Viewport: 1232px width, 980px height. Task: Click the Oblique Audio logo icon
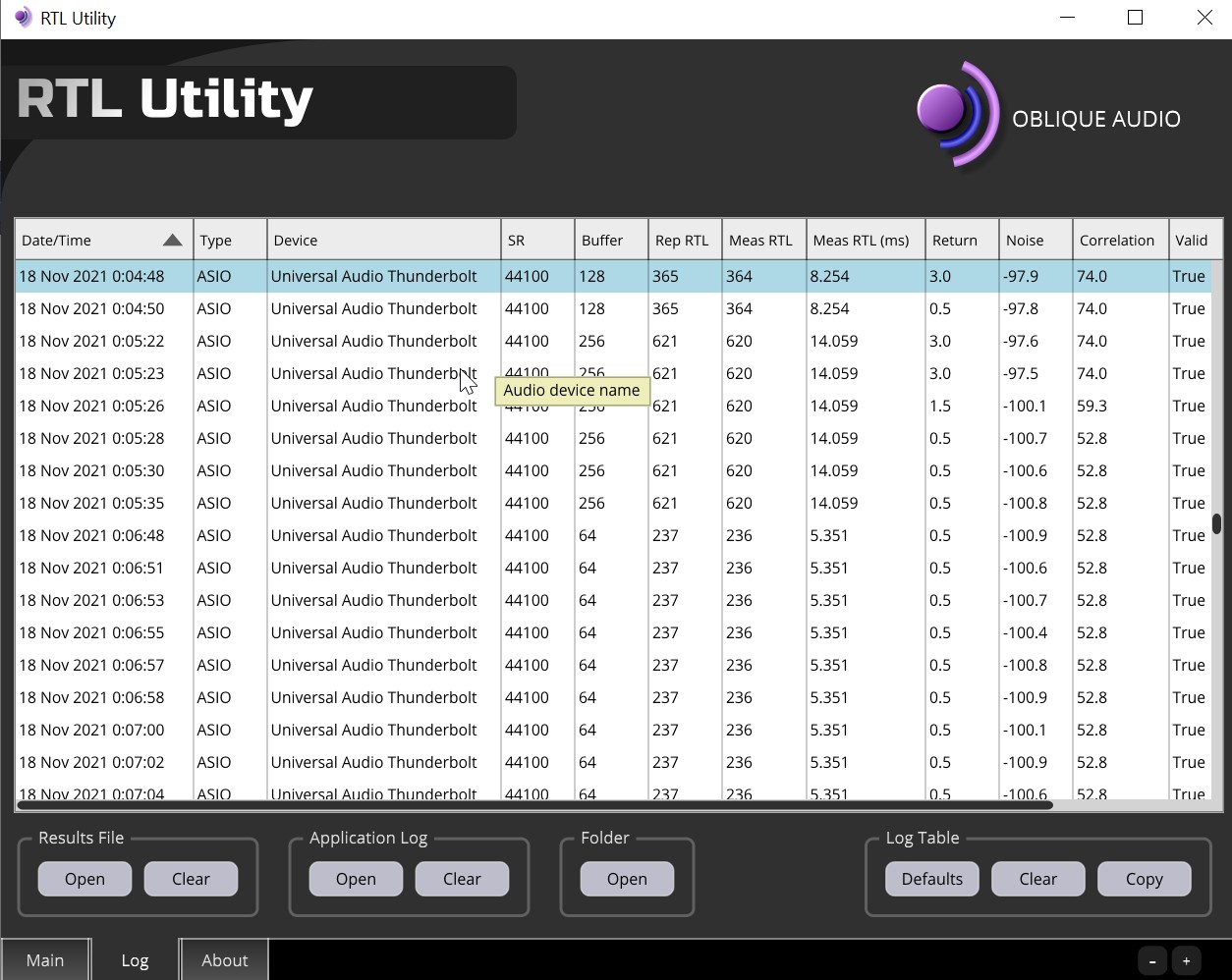point(958,114)
